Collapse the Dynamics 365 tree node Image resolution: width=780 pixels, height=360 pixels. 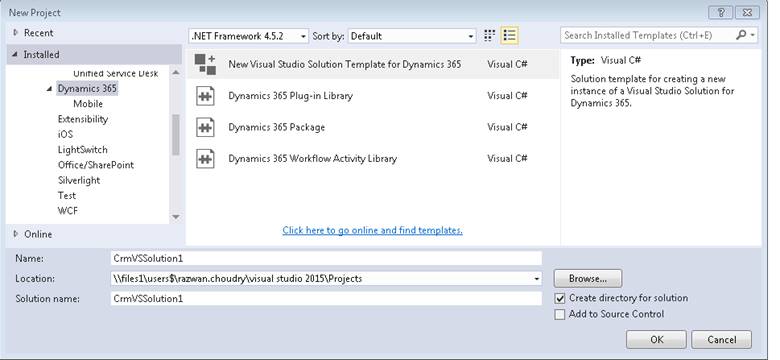[49, 89]
